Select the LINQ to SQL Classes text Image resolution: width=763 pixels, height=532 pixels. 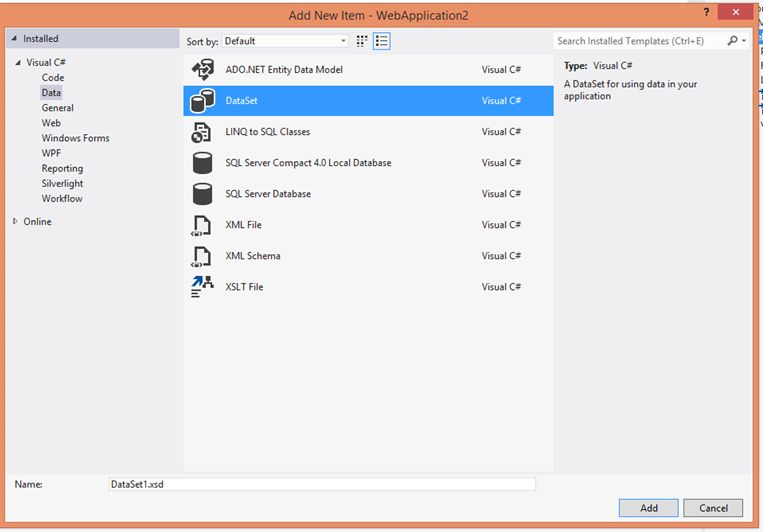268,132
